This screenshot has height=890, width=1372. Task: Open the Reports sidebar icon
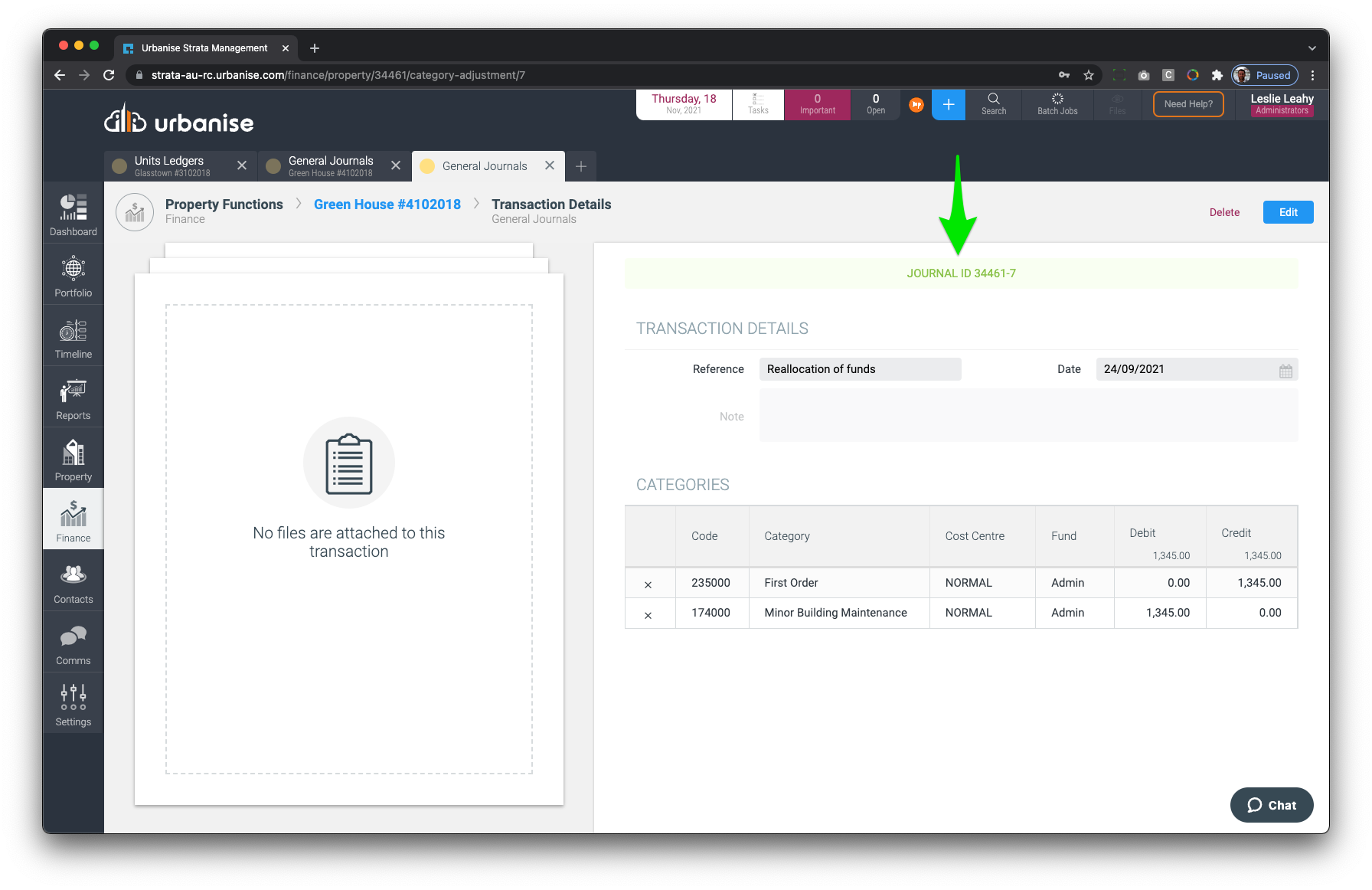[73, 398]
